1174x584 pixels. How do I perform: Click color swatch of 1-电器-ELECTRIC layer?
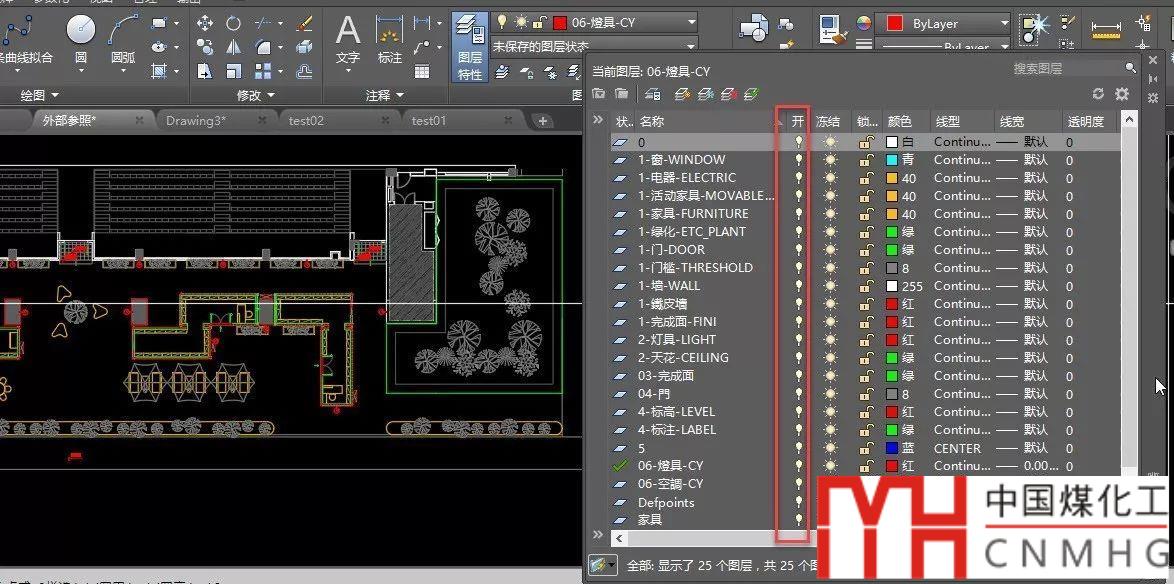[x=892, y=178]
